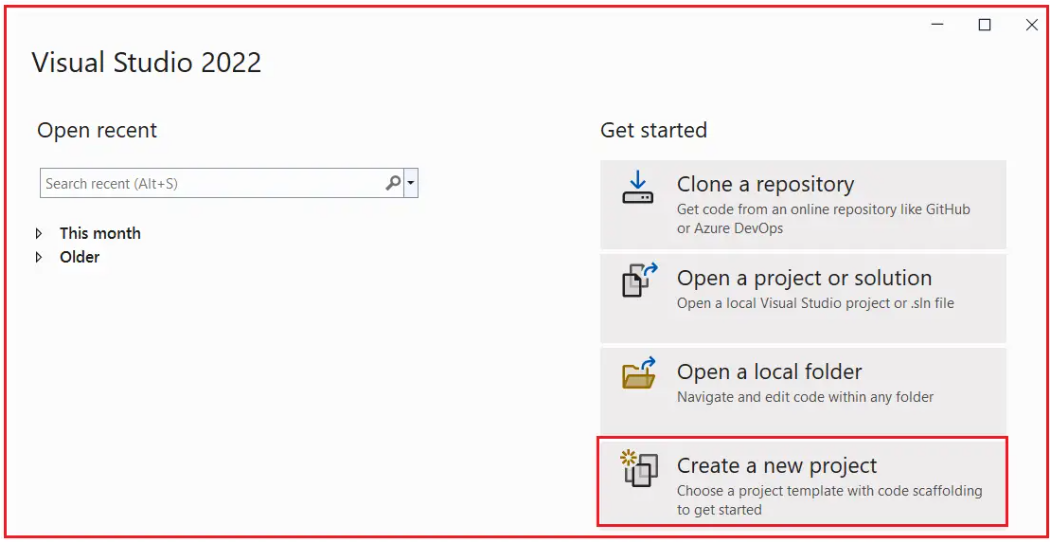Viewport: 1052px width, 542px height.
Task: Click "Get code from an online repository" description
Action: point(823,219)
